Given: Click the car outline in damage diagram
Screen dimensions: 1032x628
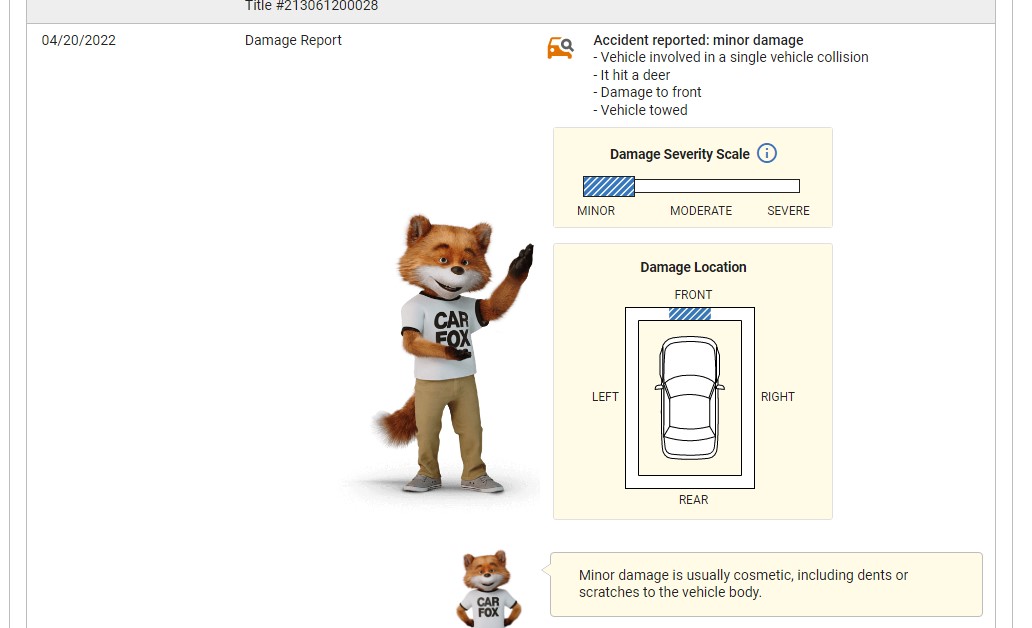Looking at the screenshot, I should [690, 397].
